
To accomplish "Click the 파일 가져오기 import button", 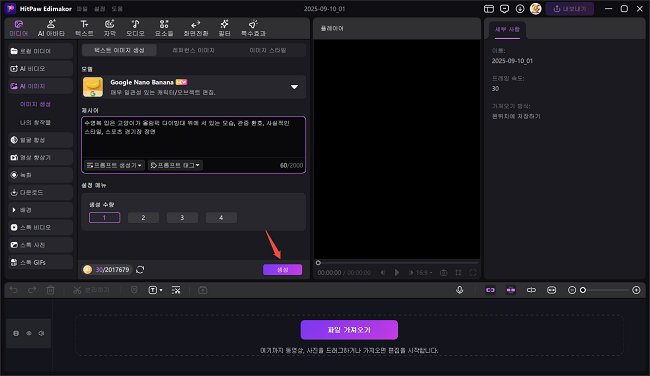I will click(349, 330).
